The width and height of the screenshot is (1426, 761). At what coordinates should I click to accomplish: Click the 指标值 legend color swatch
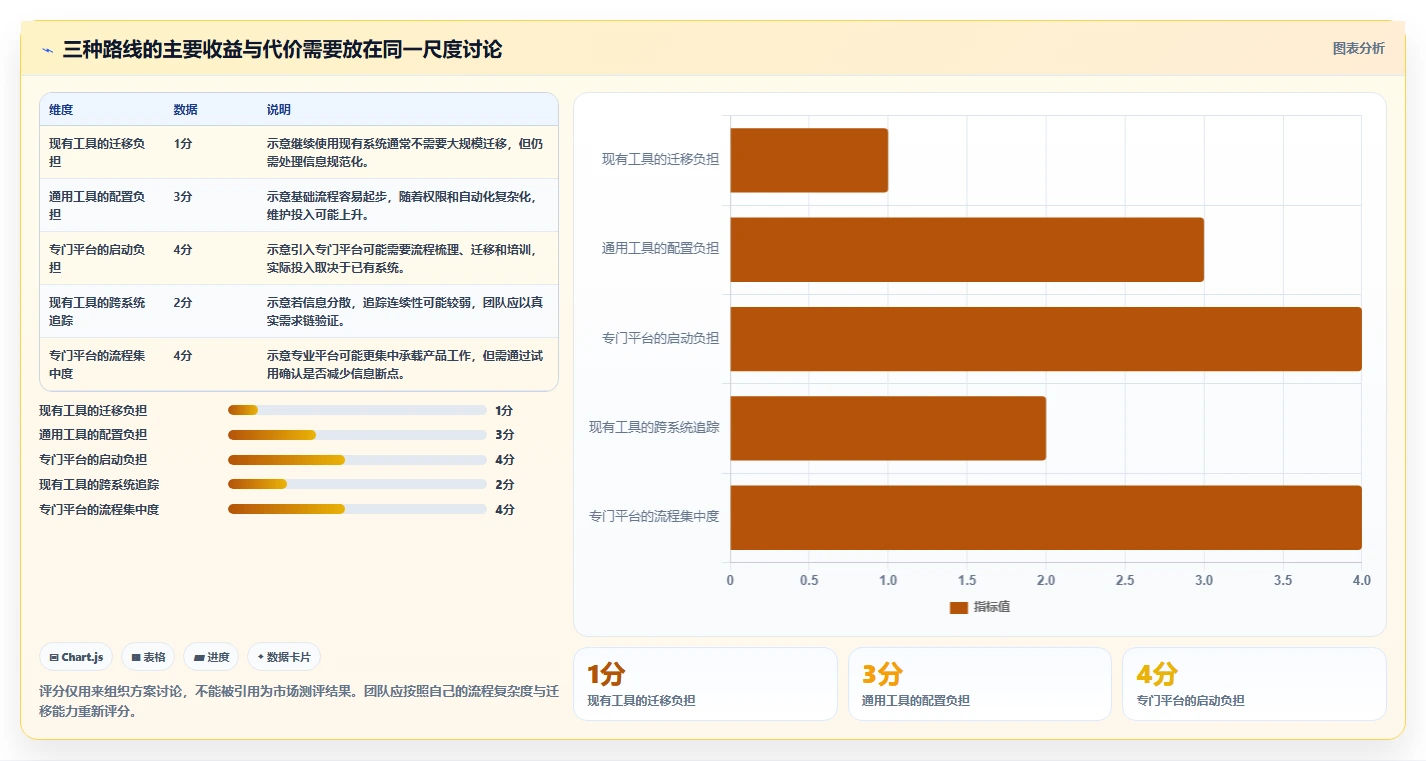tap(959, 607)
